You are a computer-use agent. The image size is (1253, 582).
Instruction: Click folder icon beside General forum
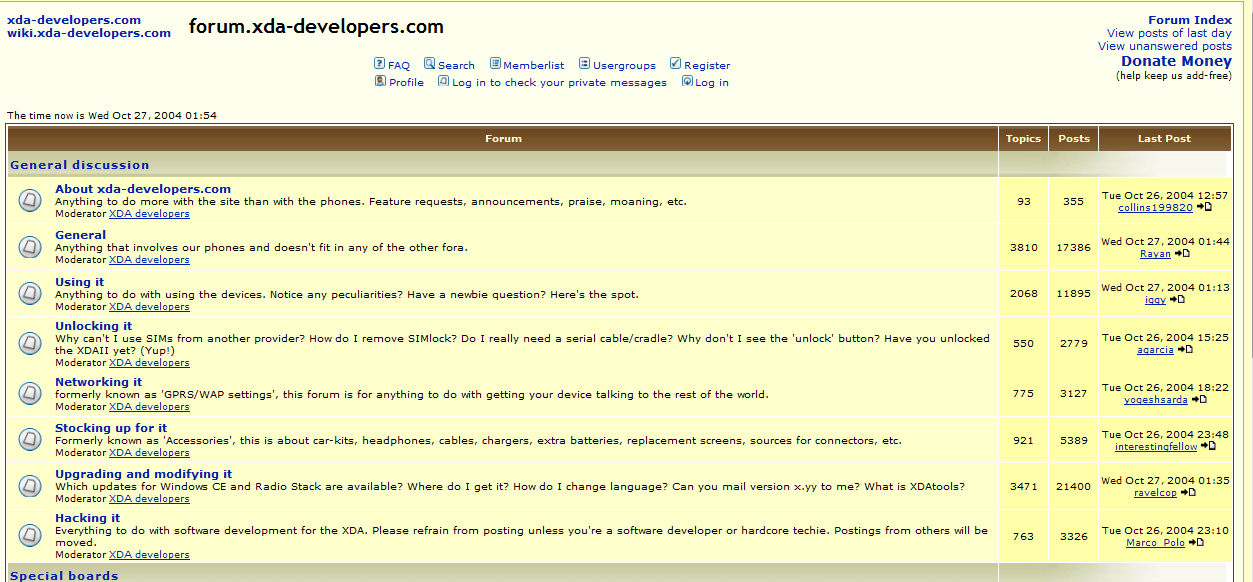(x=30, y=247)
